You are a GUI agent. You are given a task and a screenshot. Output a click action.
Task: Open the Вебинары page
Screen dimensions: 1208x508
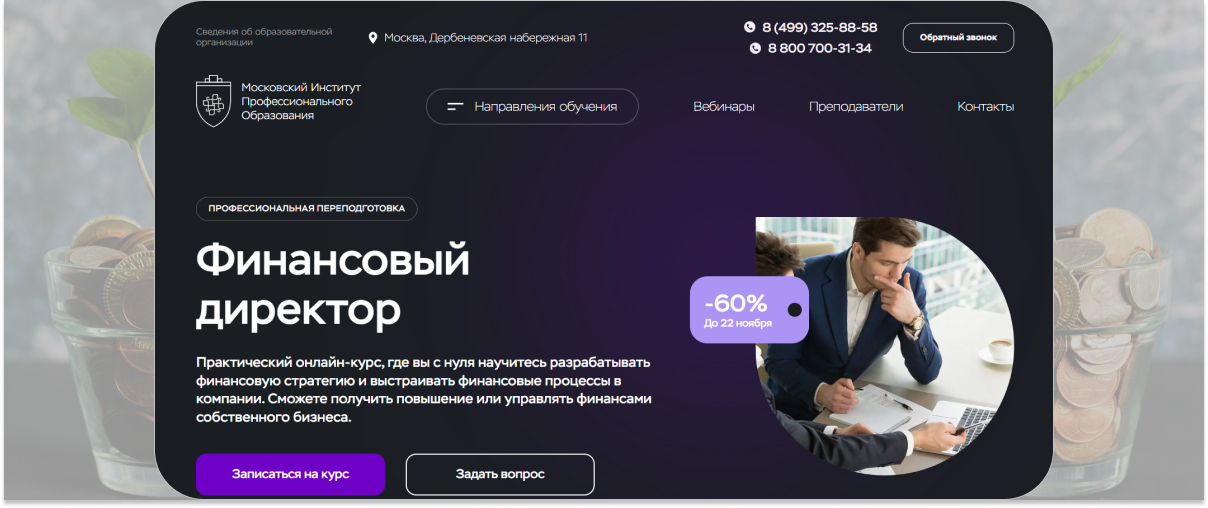pyautogui.click(x=724, y=107)
